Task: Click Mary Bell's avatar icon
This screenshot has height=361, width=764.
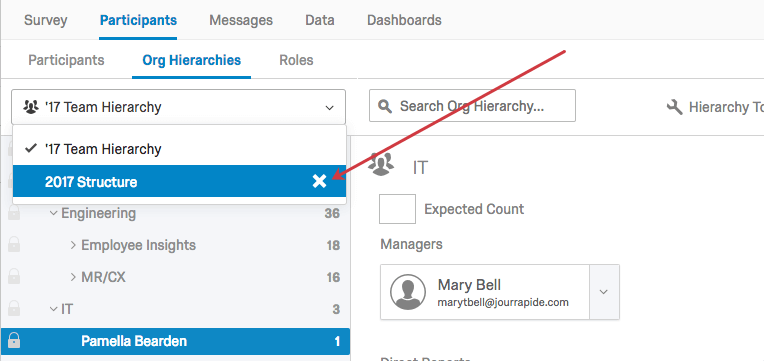Action: pos(408,291)
